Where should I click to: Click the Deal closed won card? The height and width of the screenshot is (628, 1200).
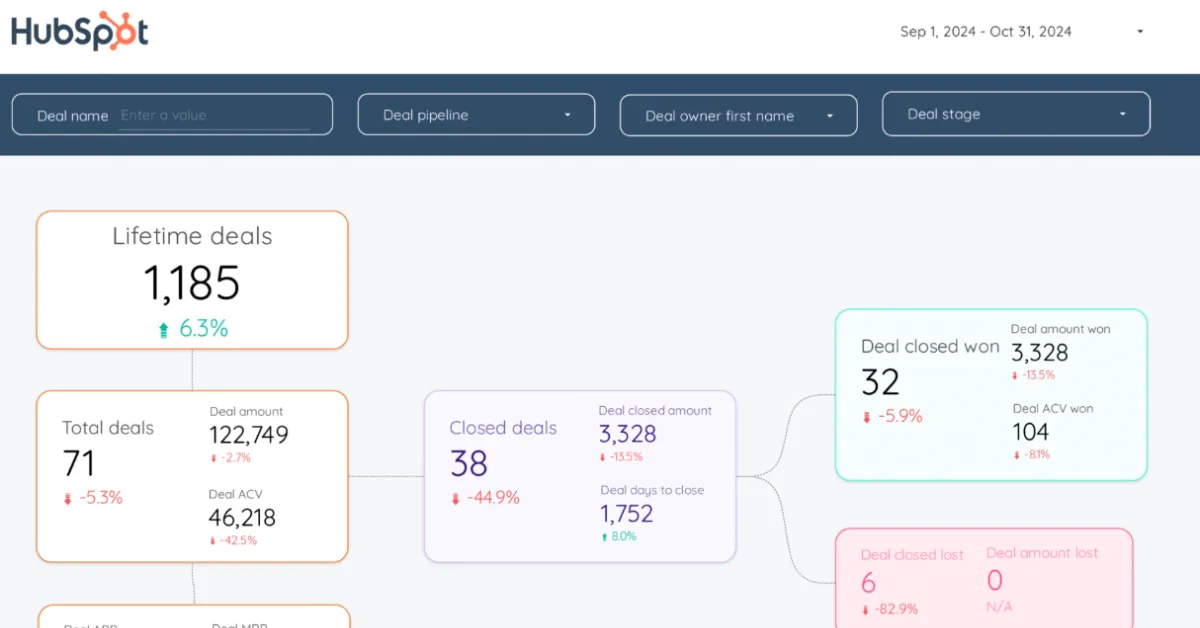(990, 394)
